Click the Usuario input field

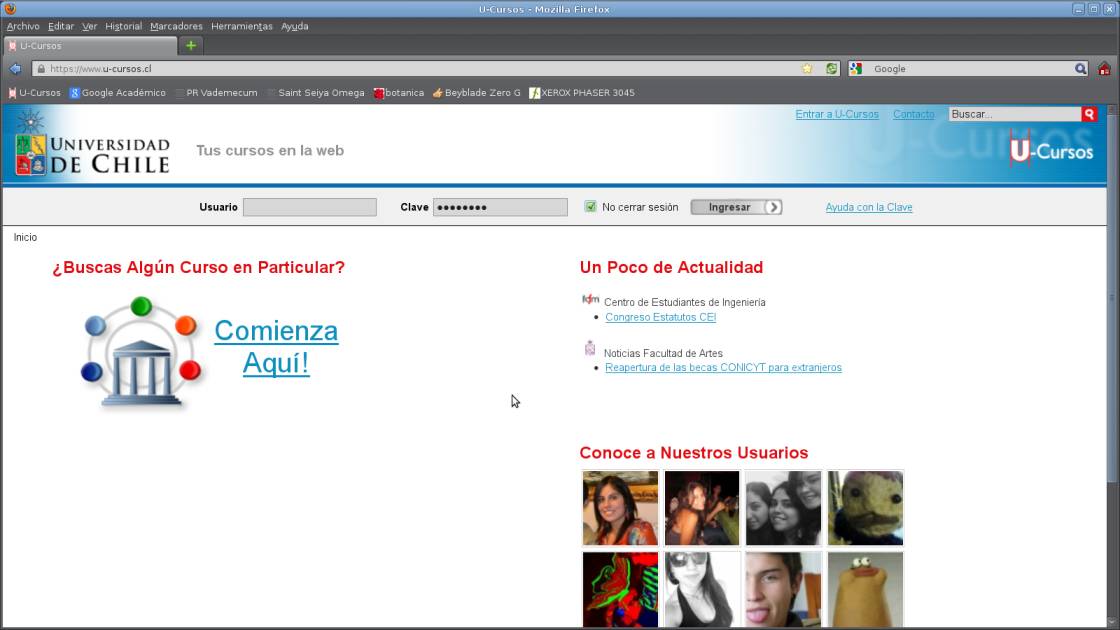(309, 206)
